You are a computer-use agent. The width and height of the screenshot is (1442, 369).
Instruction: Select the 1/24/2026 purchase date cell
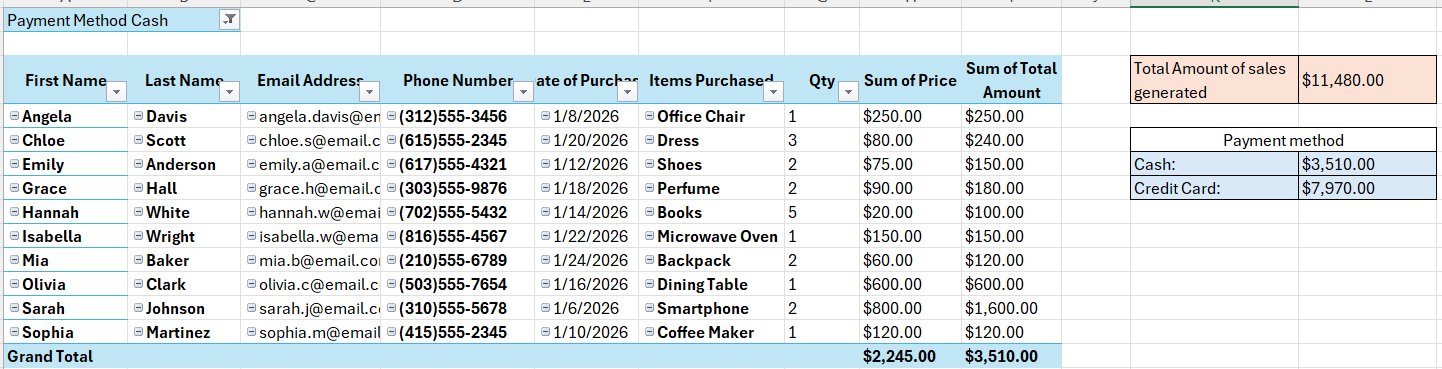point(587,260)
